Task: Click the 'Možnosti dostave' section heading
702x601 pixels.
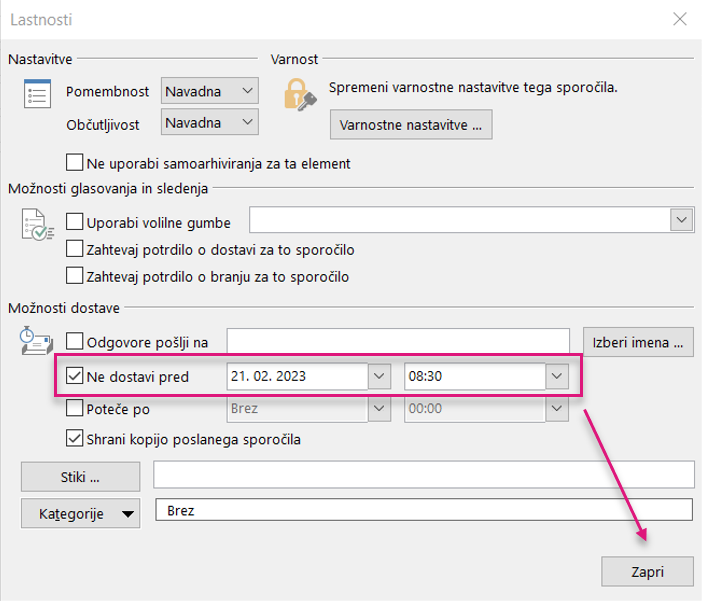Action: (x=64, y=308)
